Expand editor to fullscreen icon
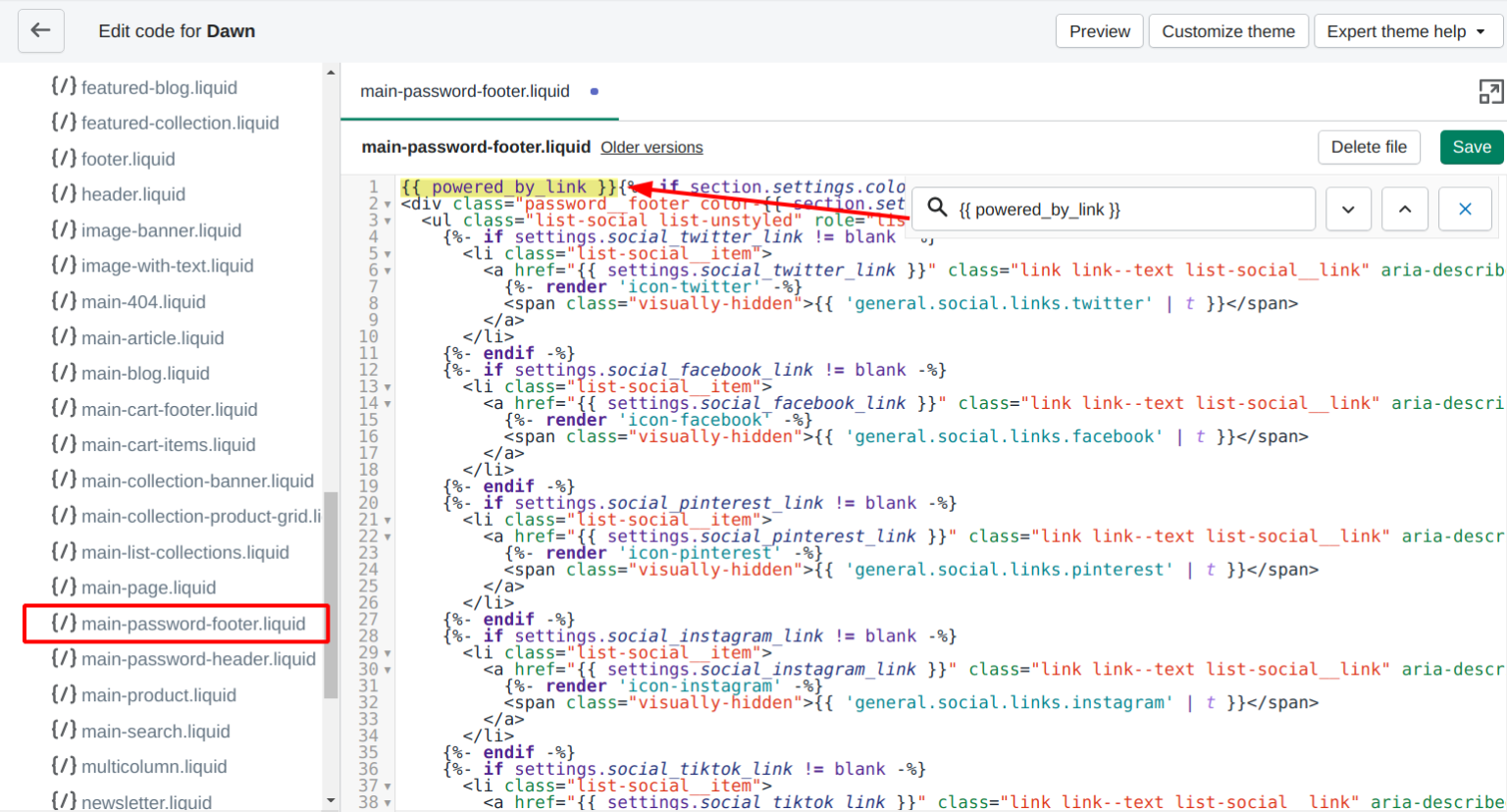Viewport: 1507px width, 812px height. tap(1490, 92)
